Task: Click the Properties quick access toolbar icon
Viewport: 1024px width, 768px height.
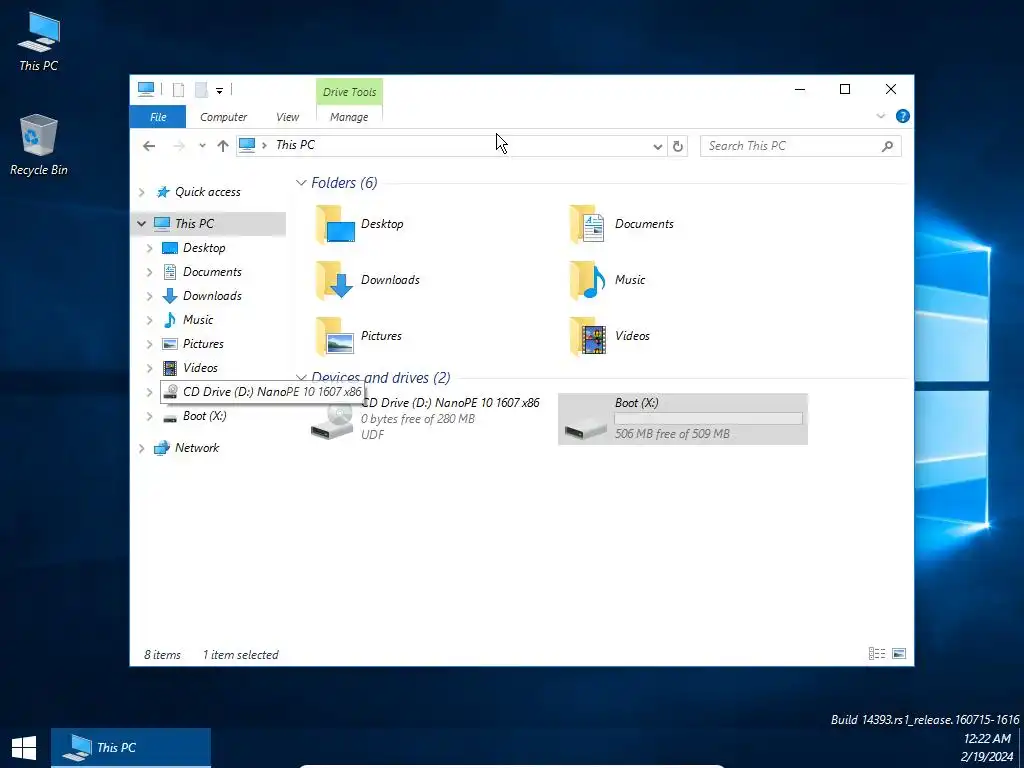Action: pos(178,90)
